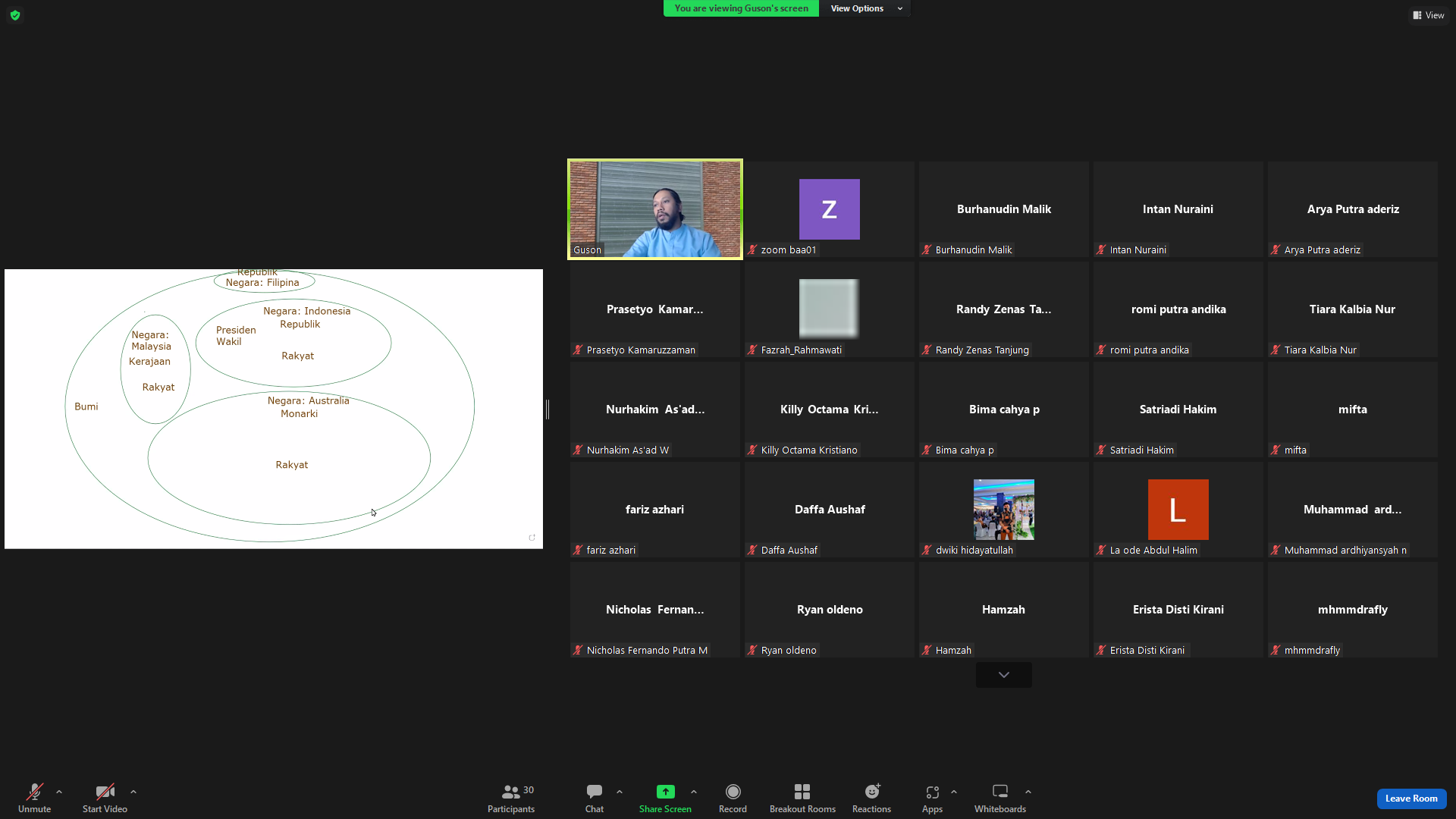This screenshot has height=819, width=1456.
Task: Start recording with Record button
Action: [733, 798]
